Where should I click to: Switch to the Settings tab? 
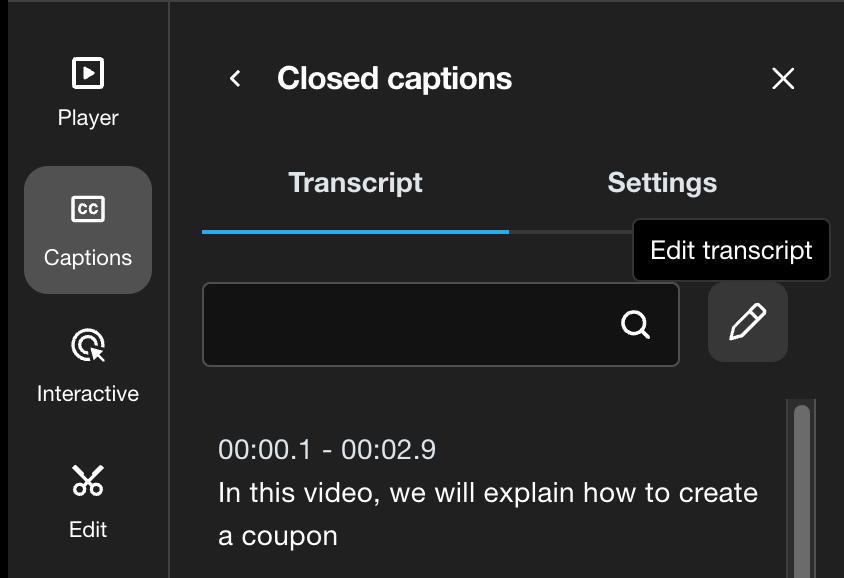coord(662,183)
